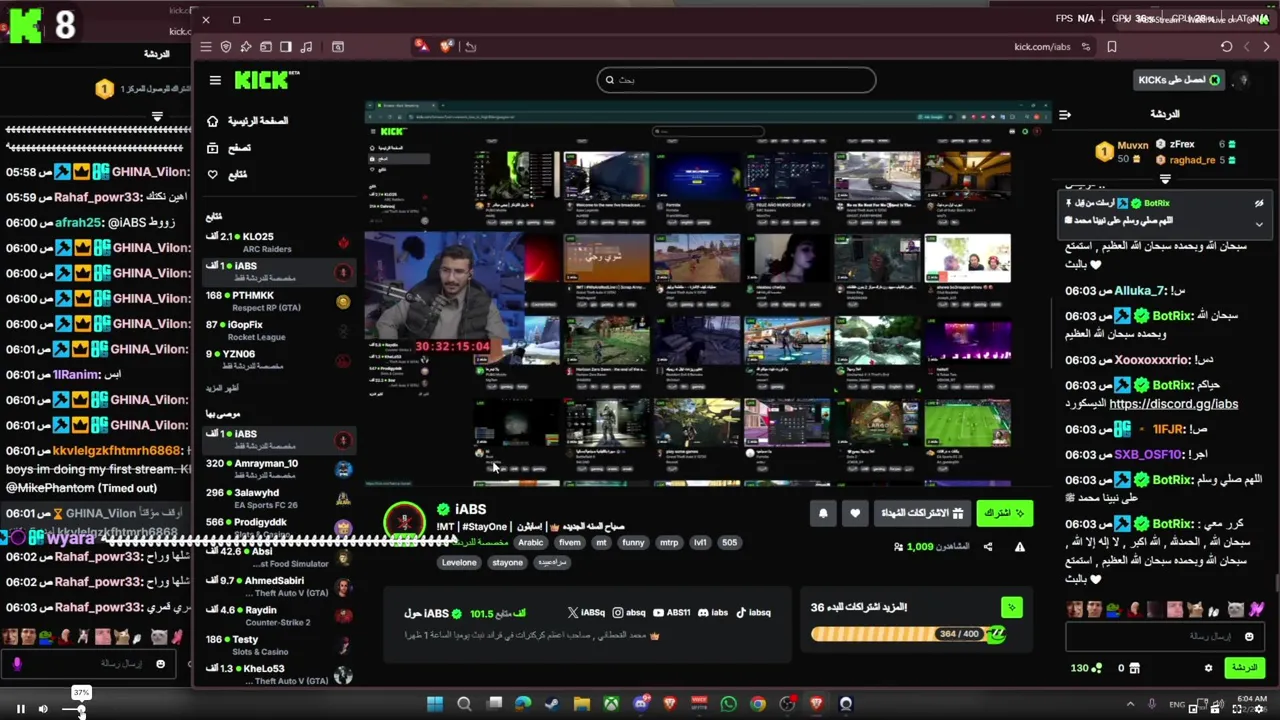Open the iabsq TikTok link
Screen dimensions: 1280x720
(754, 613)
